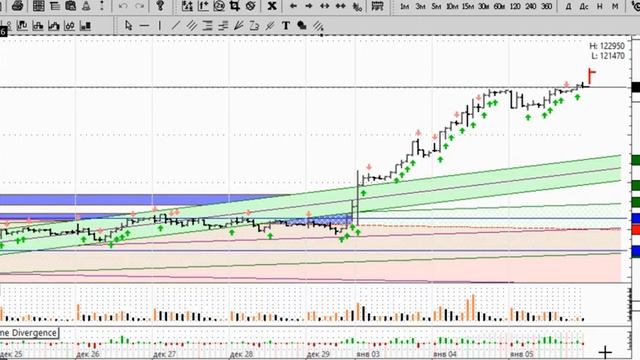The height and width of the screenshot is (360, 640).
Task: Switch chart to 60m timeframe
Action: pyautogui.click(x=499, y=7)
